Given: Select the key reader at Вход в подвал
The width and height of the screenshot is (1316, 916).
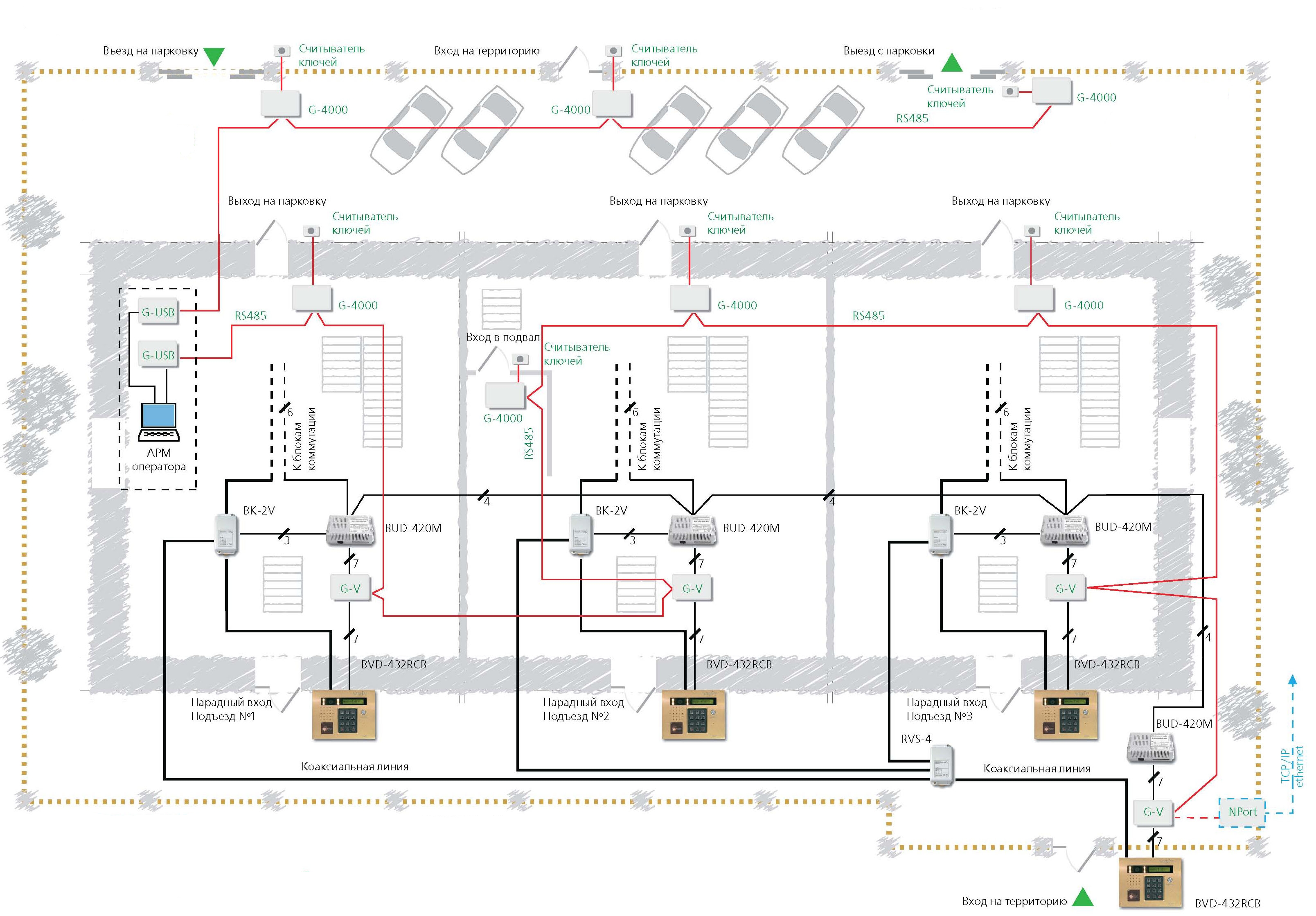Looking at the screenshot, I should click(519, 359).
